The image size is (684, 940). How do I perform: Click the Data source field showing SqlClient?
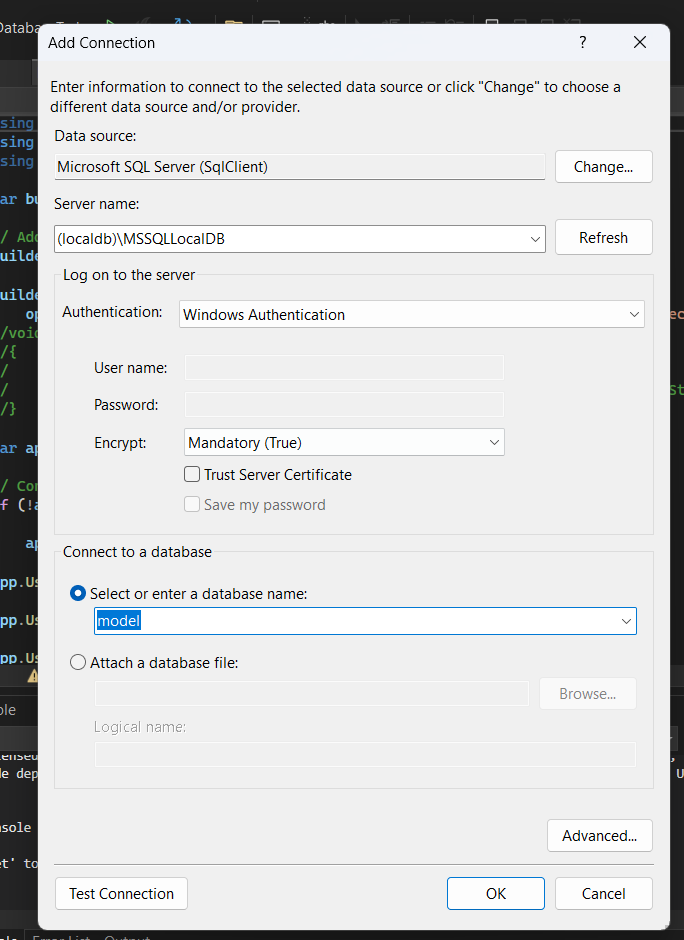299,167
